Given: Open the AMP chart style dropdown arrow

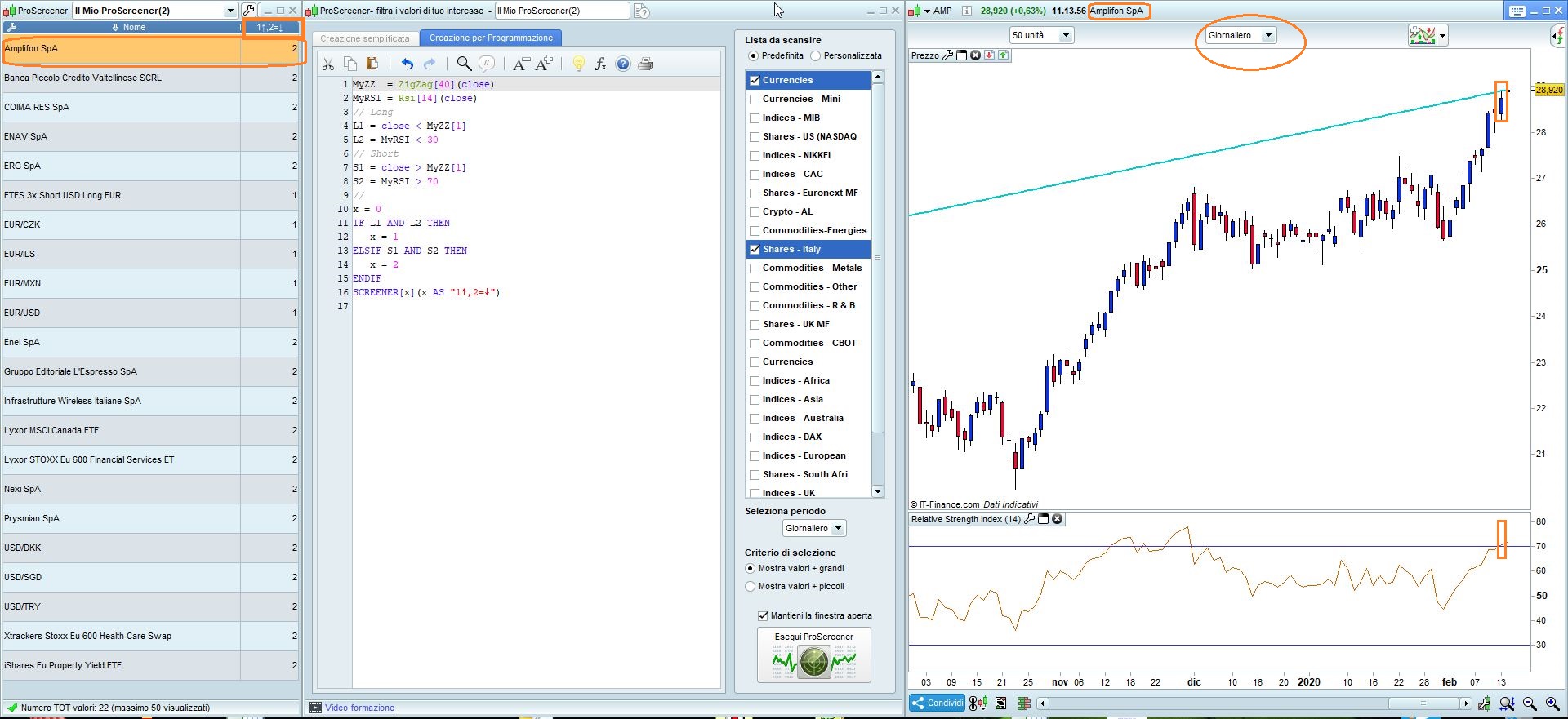Looking at the screenshot, I should tap(927, 11).
